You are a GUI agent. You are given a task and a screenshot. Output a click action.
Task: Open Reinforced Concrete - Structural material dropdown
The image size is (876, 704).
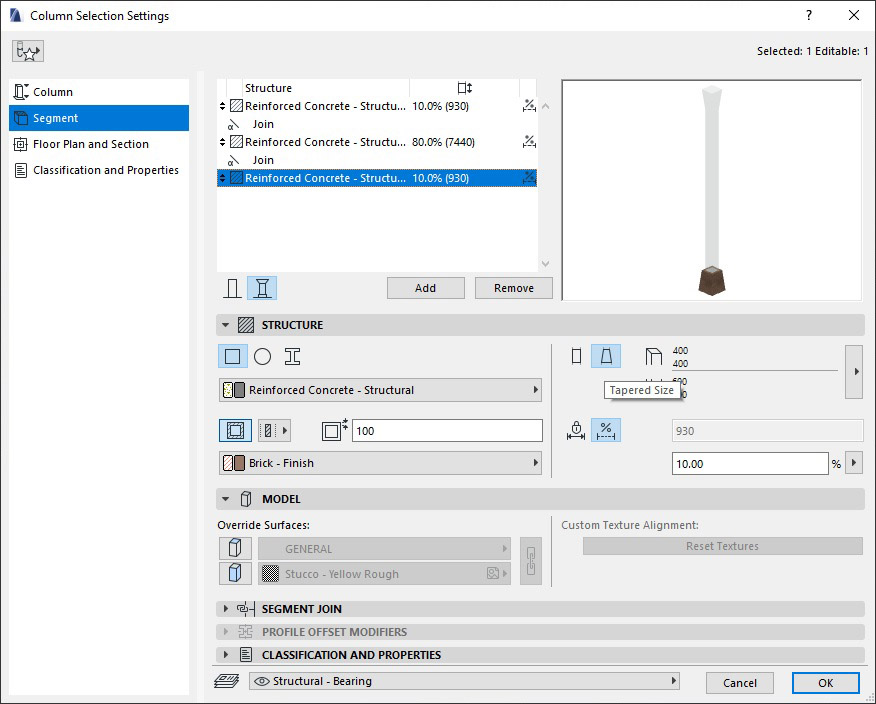point(380,390)
